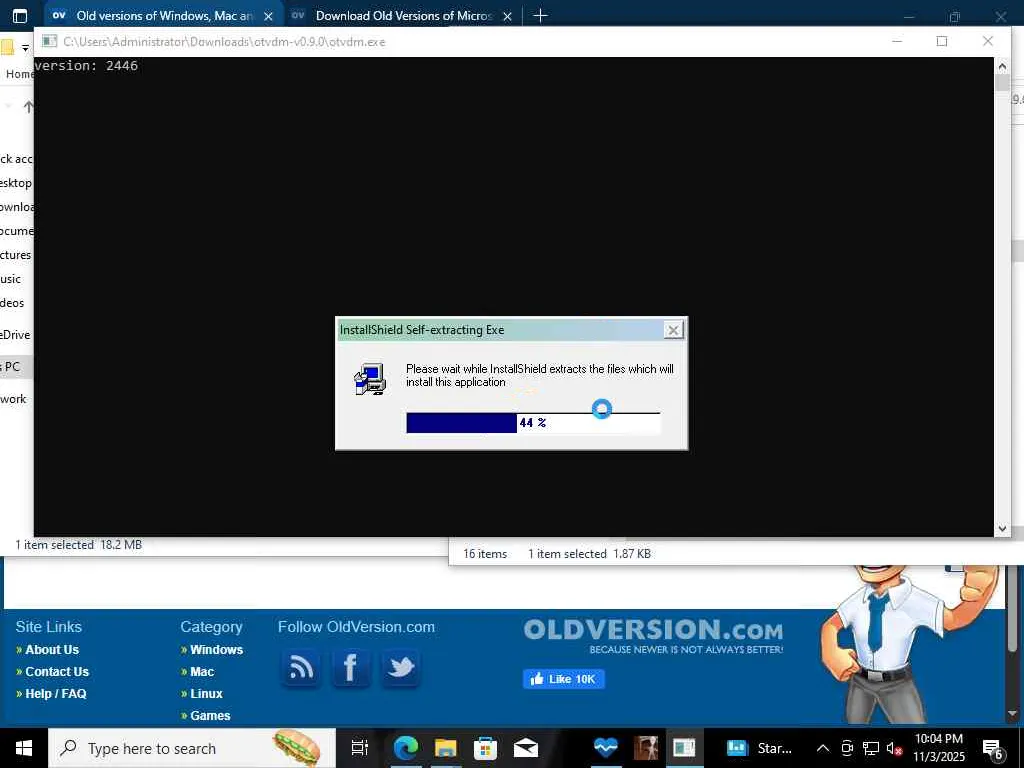Open the Windows Start menu
The height and width of the screenshot is (768, 1024).
(24, 748)
